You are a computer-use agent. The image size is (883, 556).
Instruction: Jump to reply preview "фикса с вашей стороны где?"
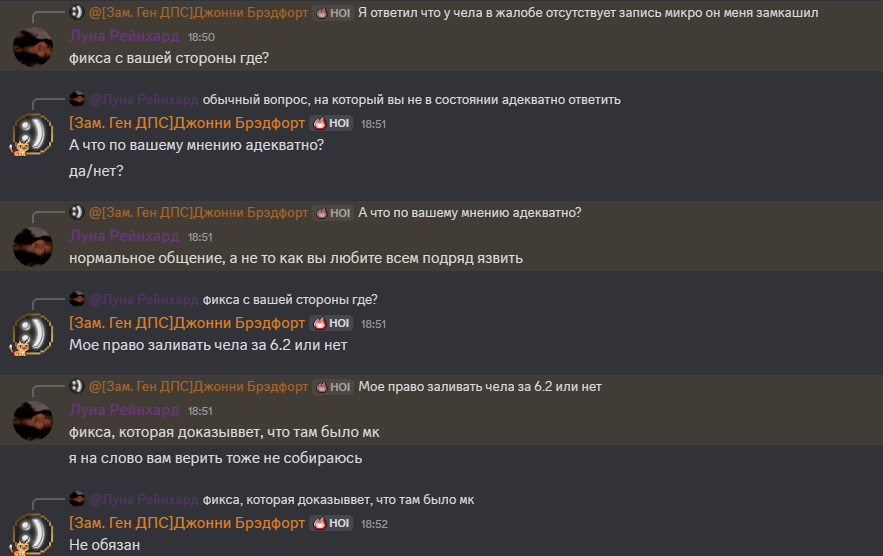[290, 299]
